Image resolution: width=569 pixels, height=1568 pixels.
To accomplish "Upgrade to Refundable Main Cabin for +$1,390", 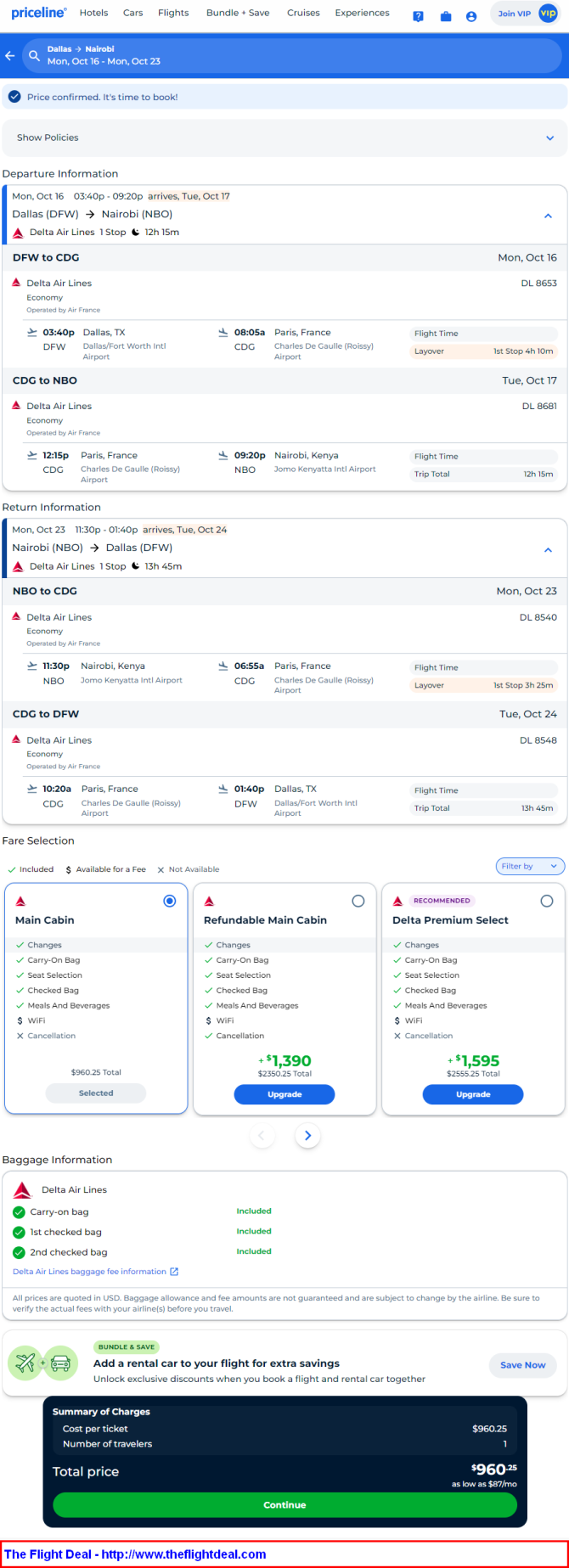I will tap(284, 1094).
